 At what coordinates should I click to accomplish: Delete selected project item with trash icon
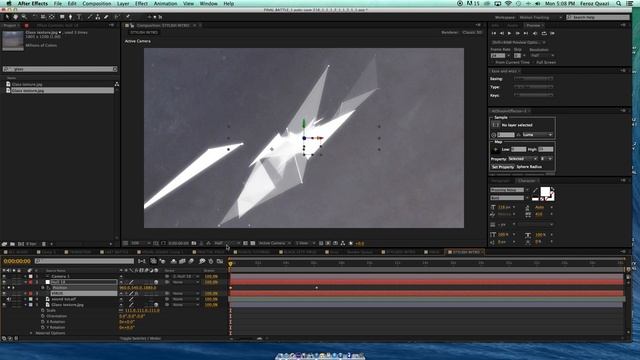(x=44, y=244)
